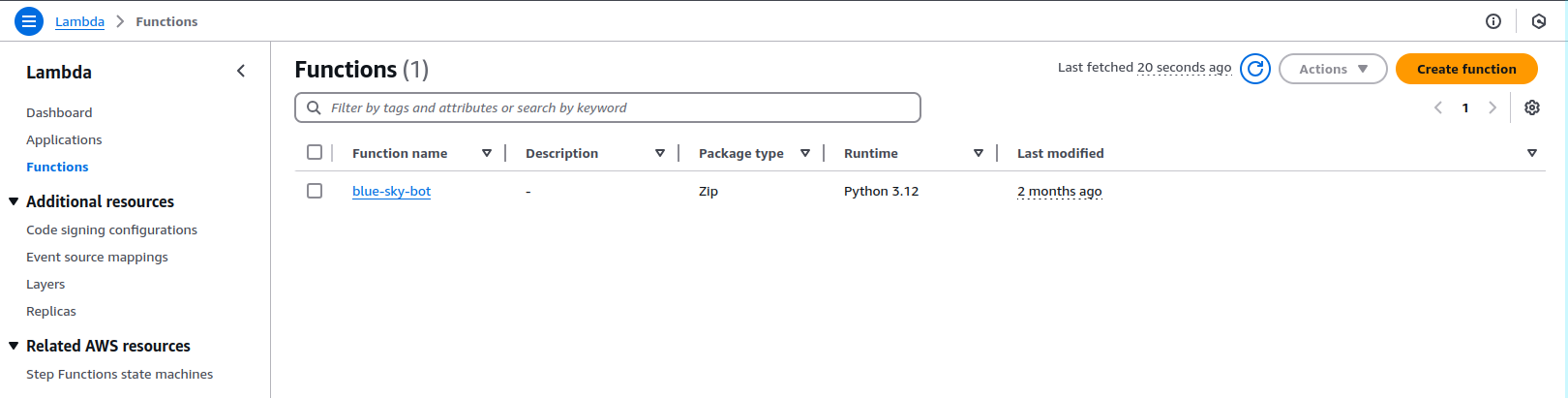Click the Lambda sidebar title

pyautogui.click(x=59, y=72)
